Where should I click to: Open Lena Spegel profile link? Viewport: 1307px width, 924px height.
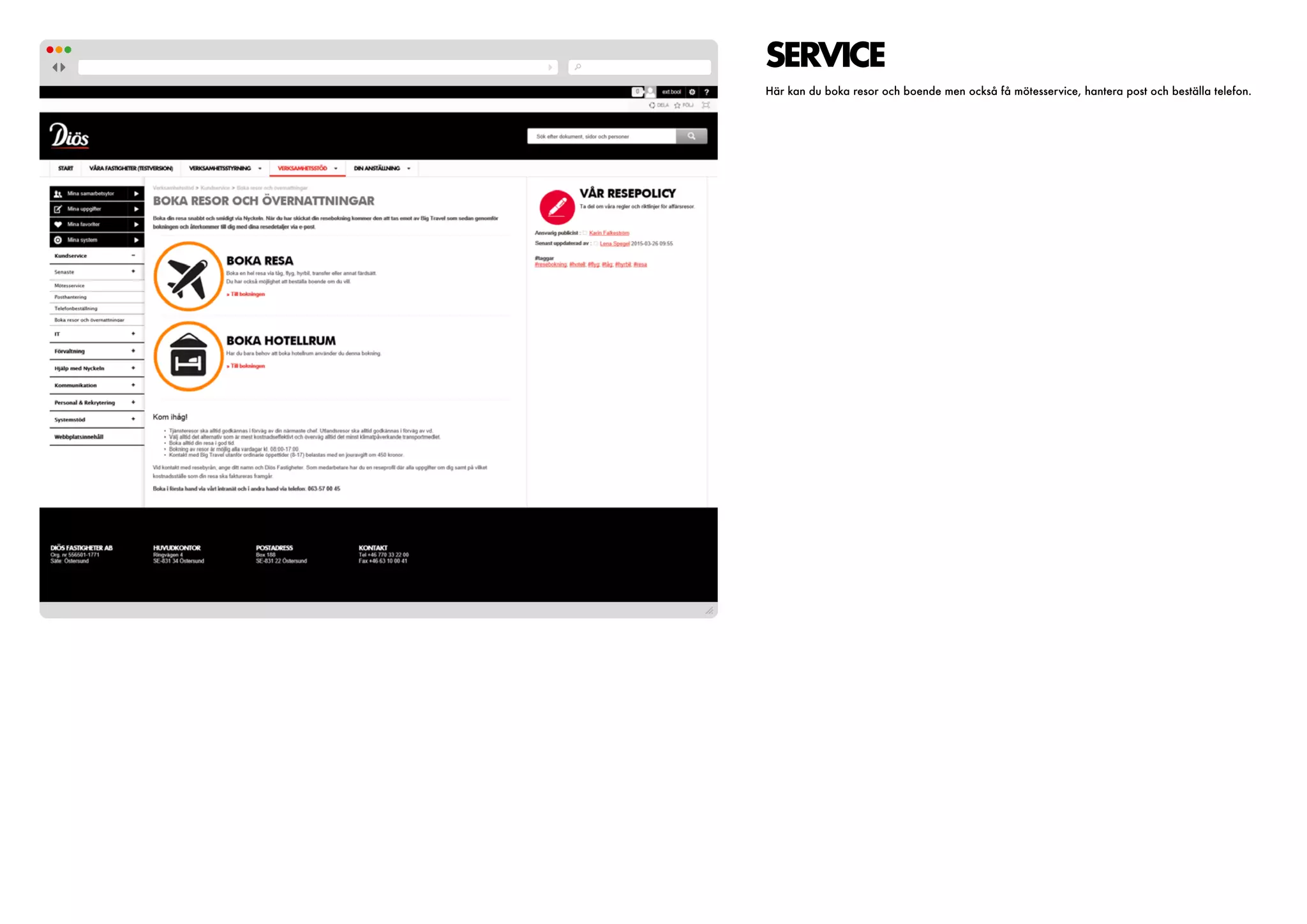[615, 244]
